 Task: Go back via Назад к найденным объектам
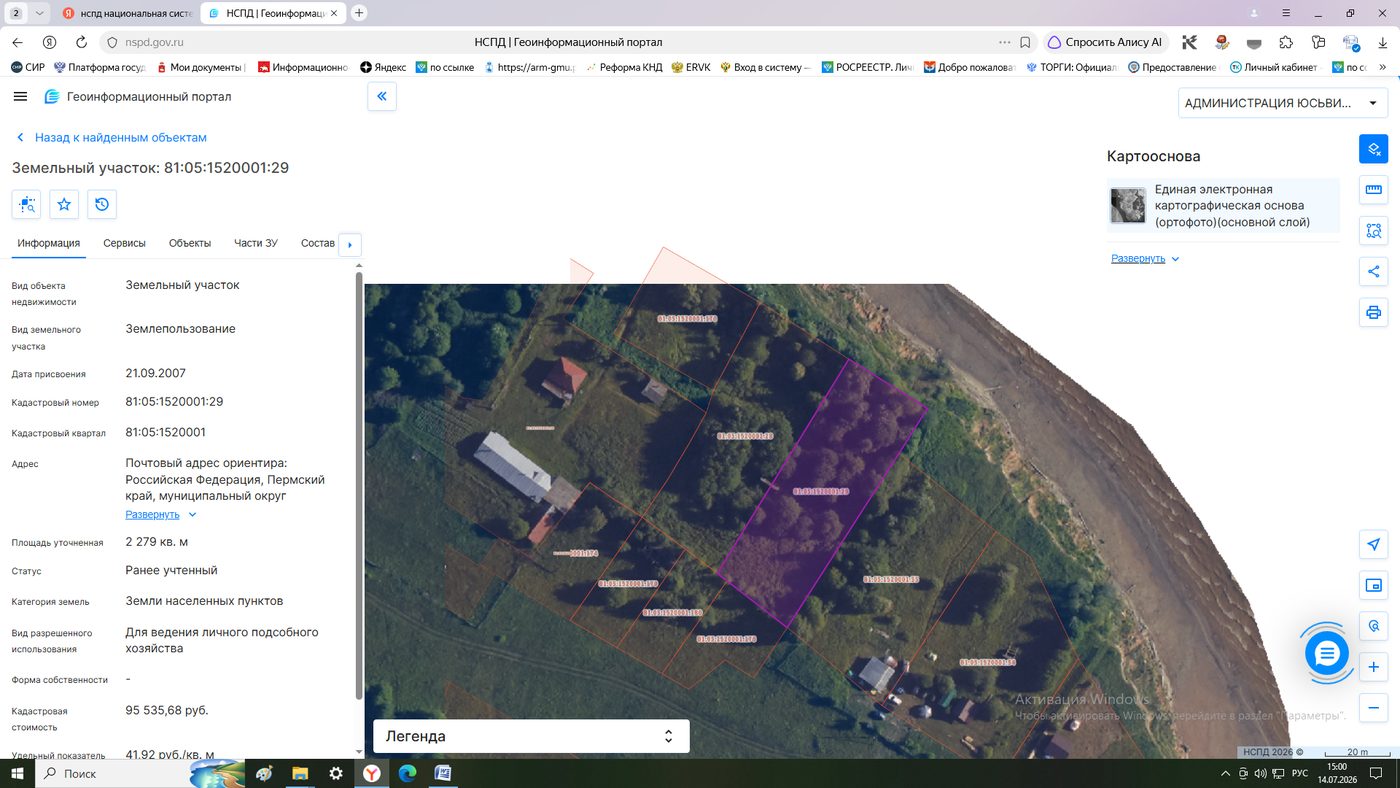click(111, 137)
